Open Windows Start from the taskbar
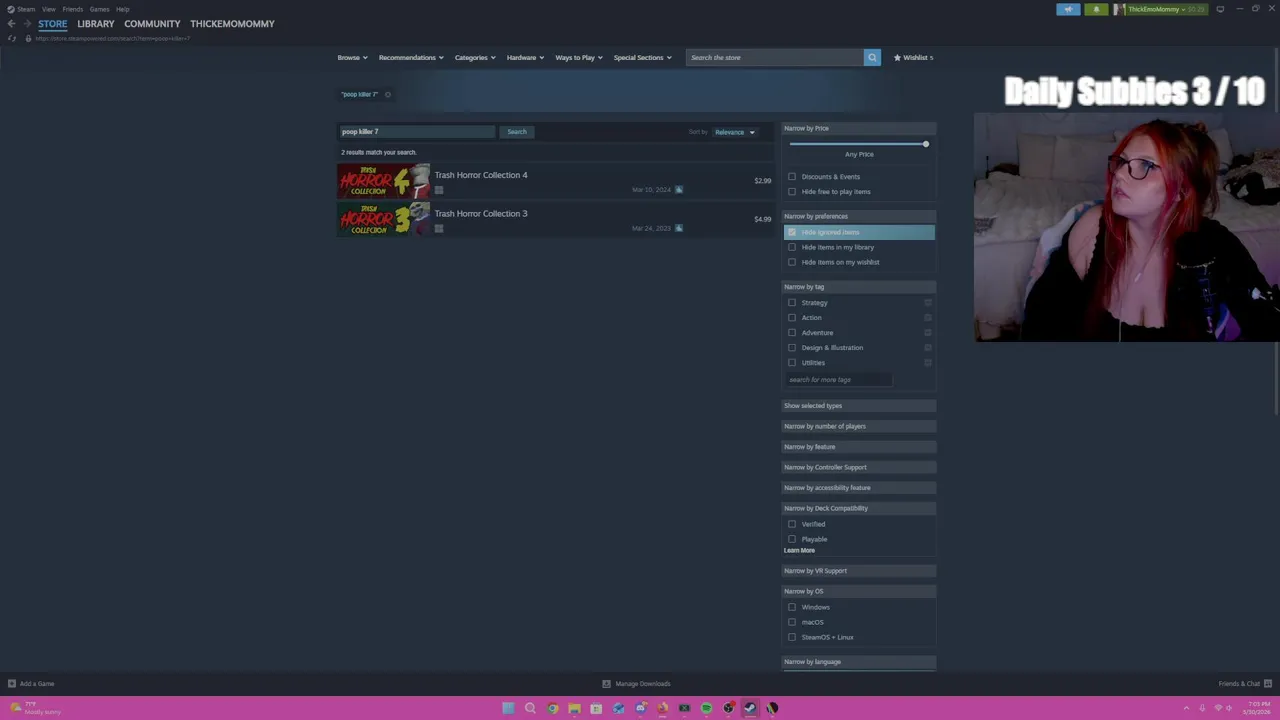1280x720 pixels. pos(508,708)
